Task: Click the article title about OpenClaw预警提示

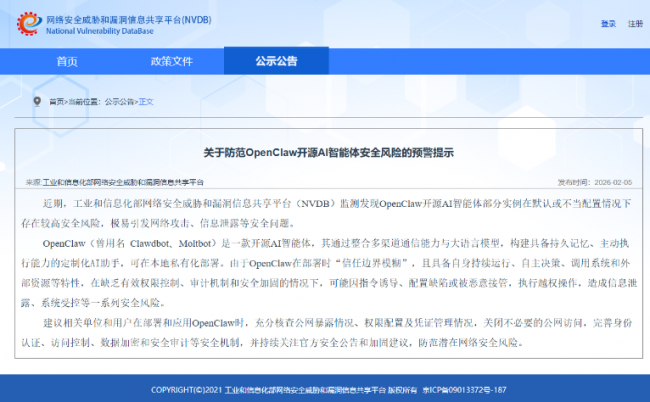Action: click(328, 153)
